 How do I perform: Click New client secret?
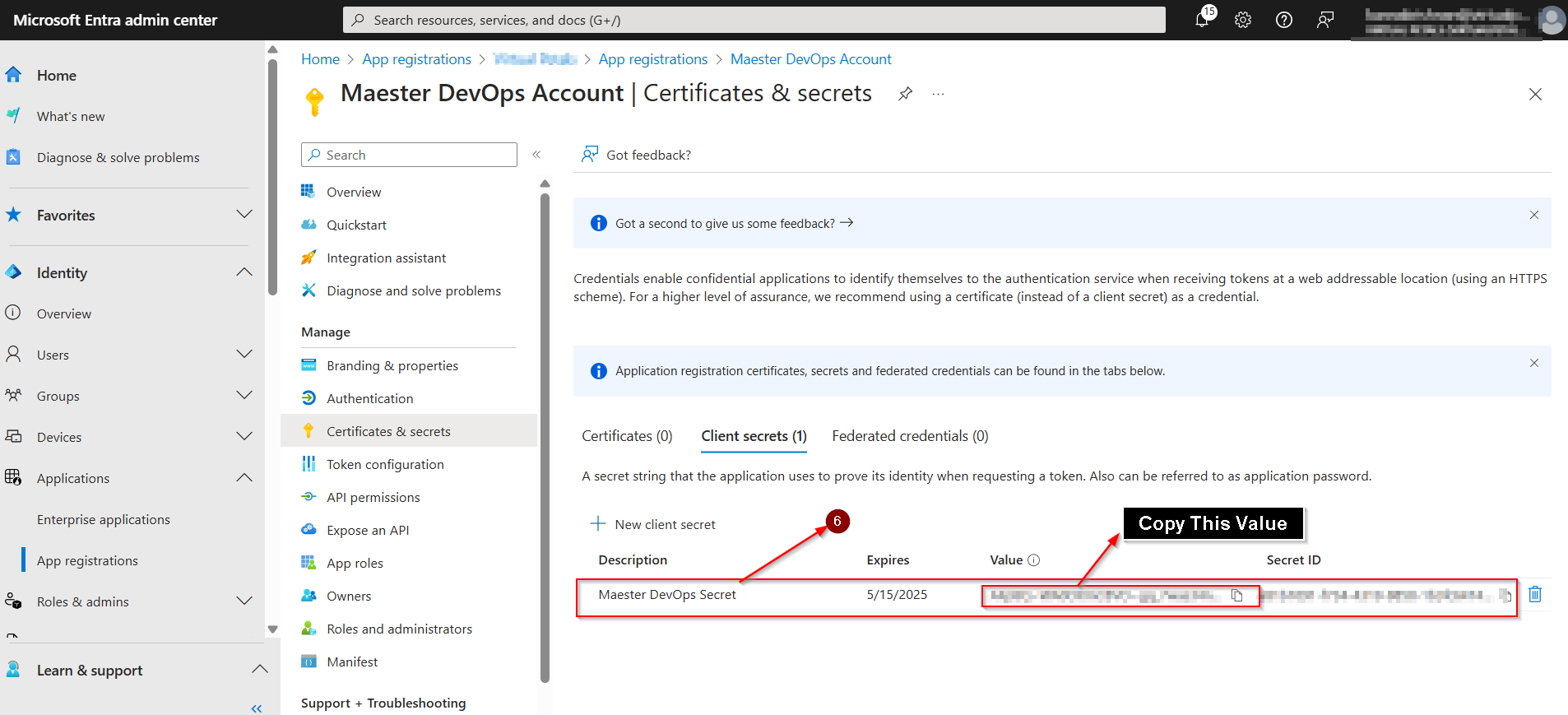click(x=653, y=524)
